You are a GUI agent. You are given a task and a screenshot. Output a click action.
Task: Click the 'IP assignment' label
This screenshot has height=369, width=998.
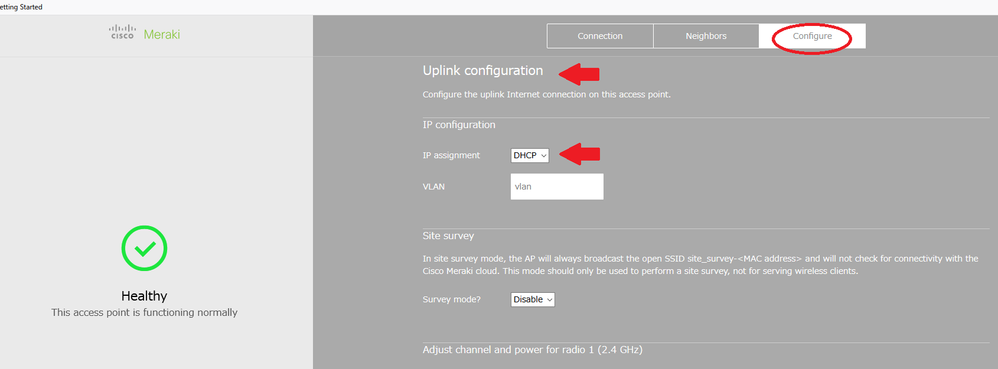click(451, 155)
